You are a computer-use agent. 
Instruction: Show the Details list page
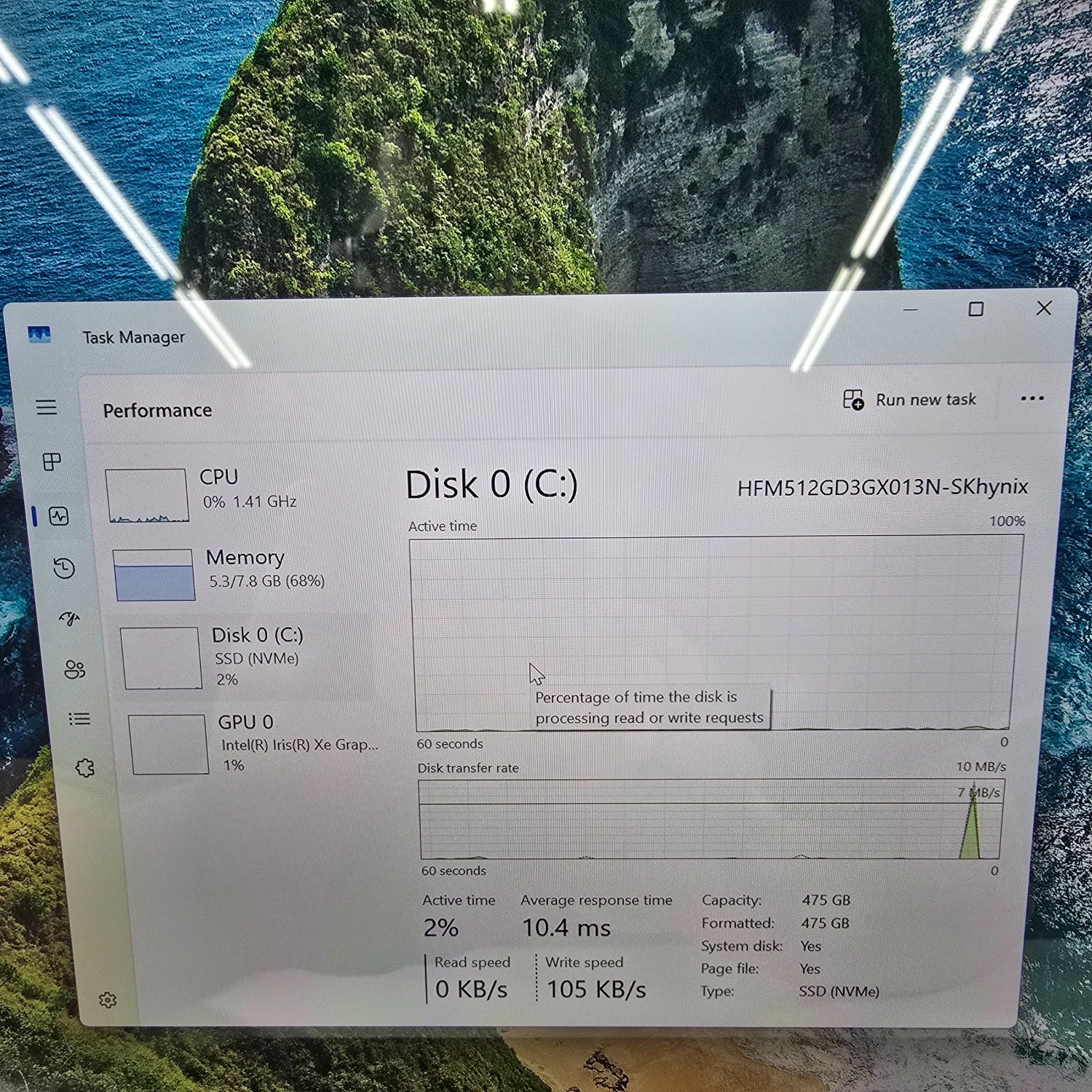[x=79, y=719]
